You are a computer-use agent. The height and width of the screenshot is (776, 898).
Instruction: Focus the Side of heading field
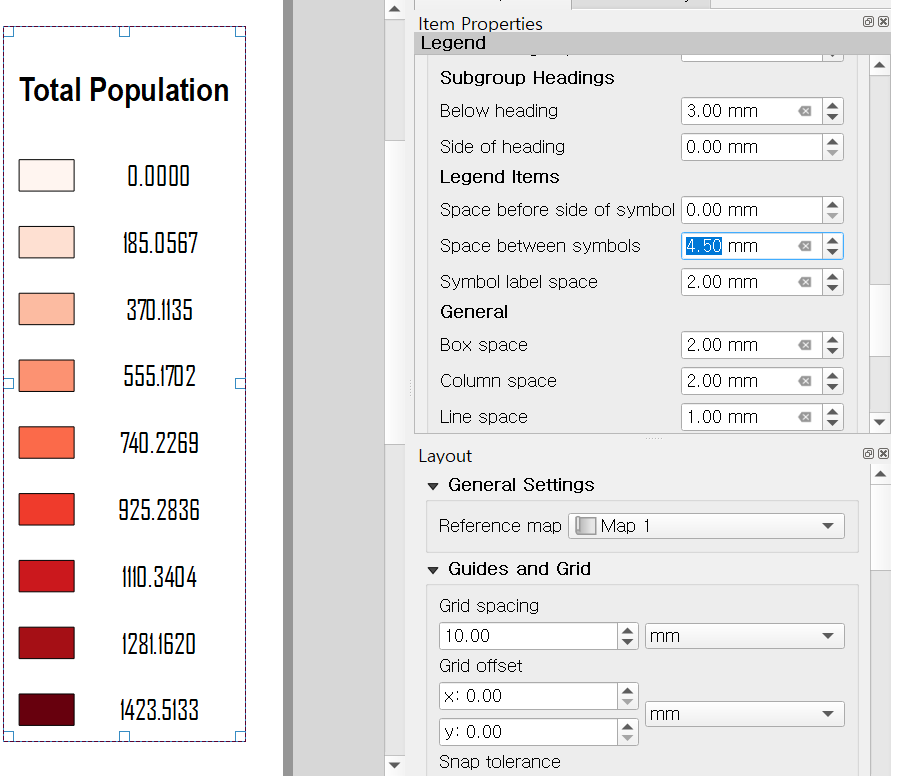[751, 147]
